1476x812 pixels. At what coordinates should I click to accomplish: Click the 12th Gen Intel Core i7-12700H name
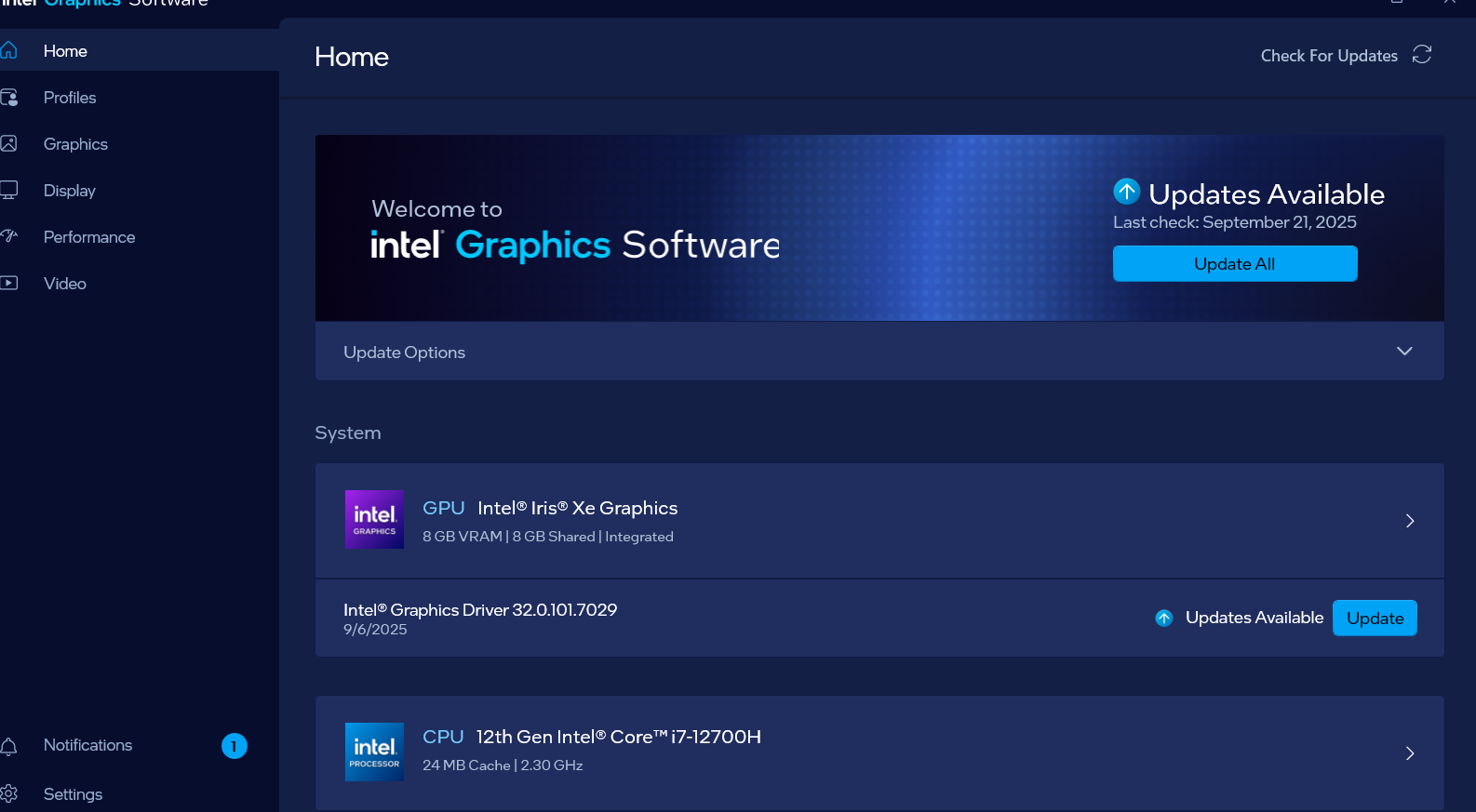(x=619, y=737)
